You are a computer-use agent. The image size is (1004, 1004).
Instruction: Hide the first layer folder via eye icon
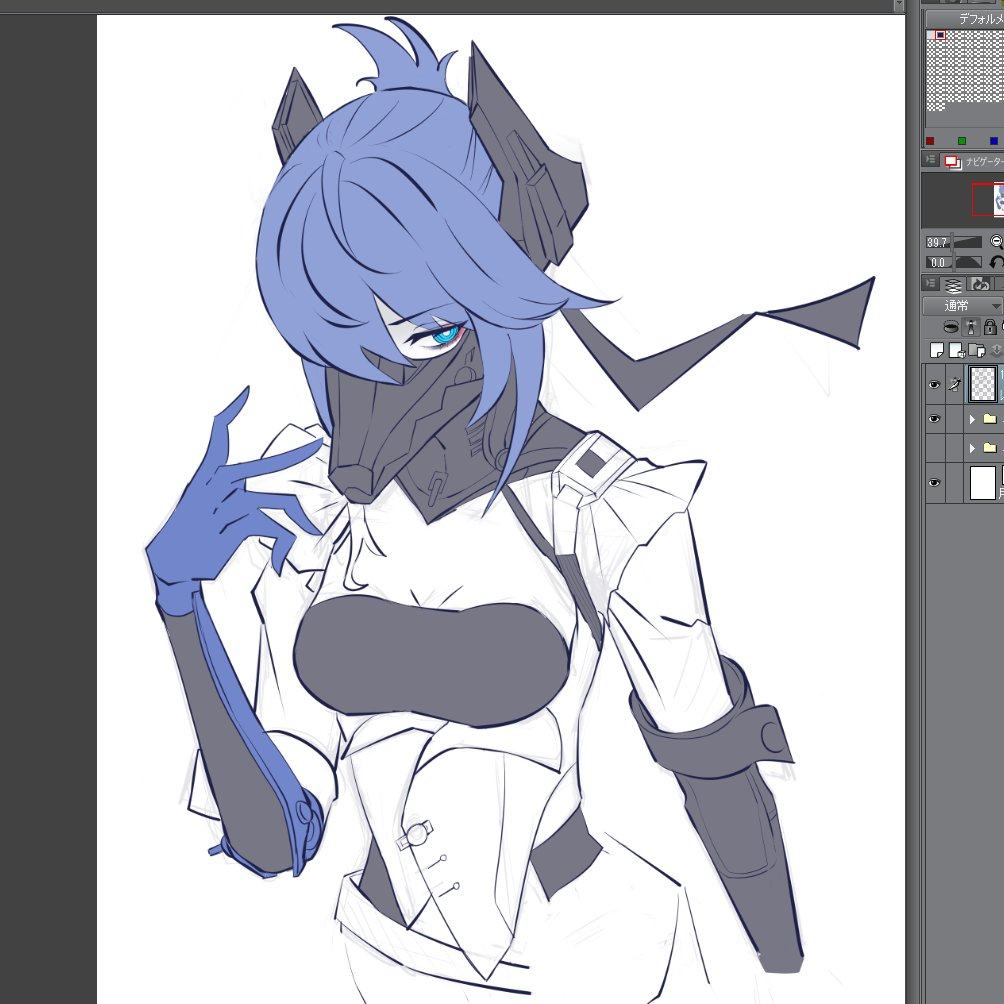934,419
